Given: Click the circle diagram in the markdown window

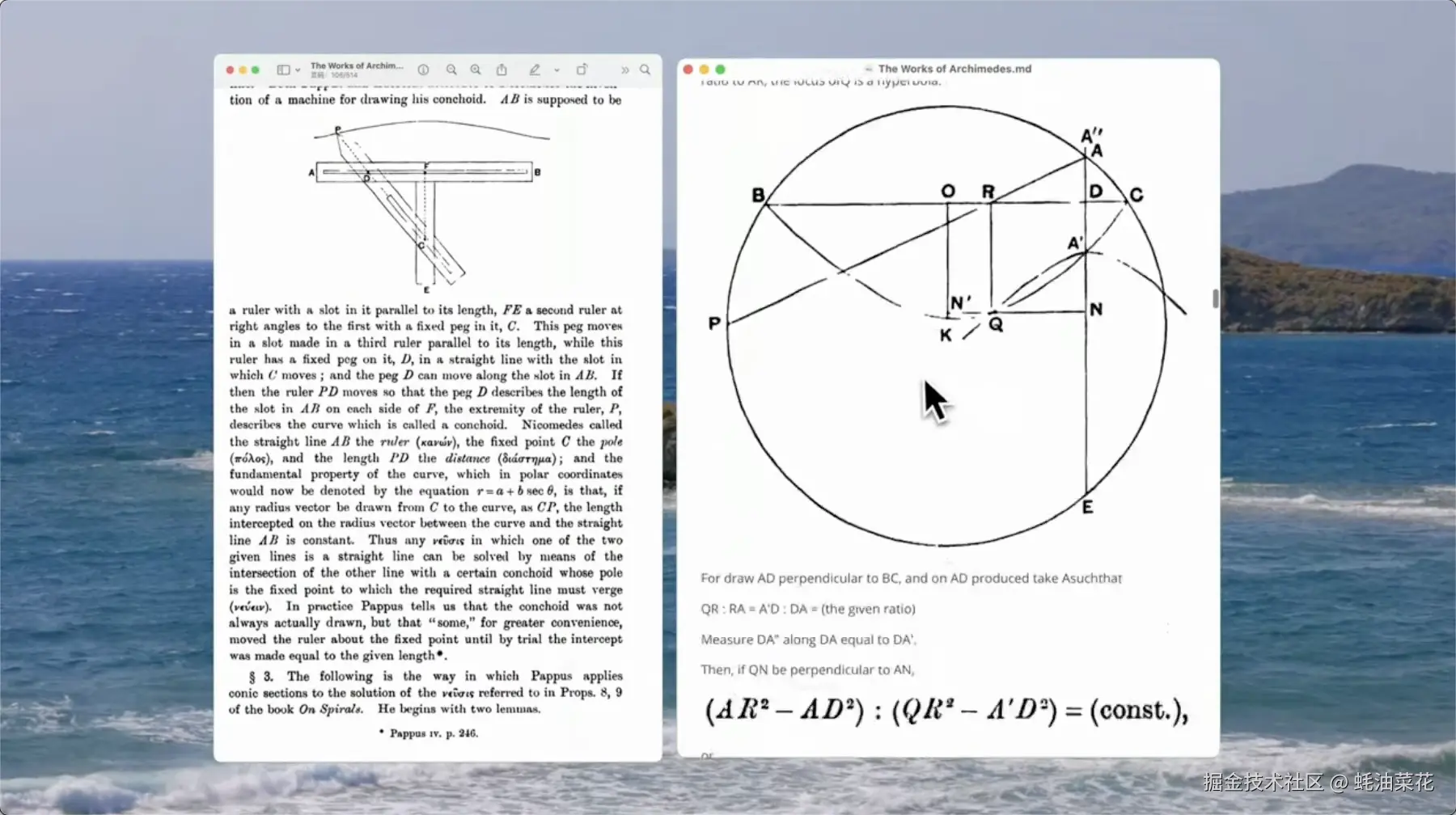Looking at the screenshot, I should click(x=948, y=326).
